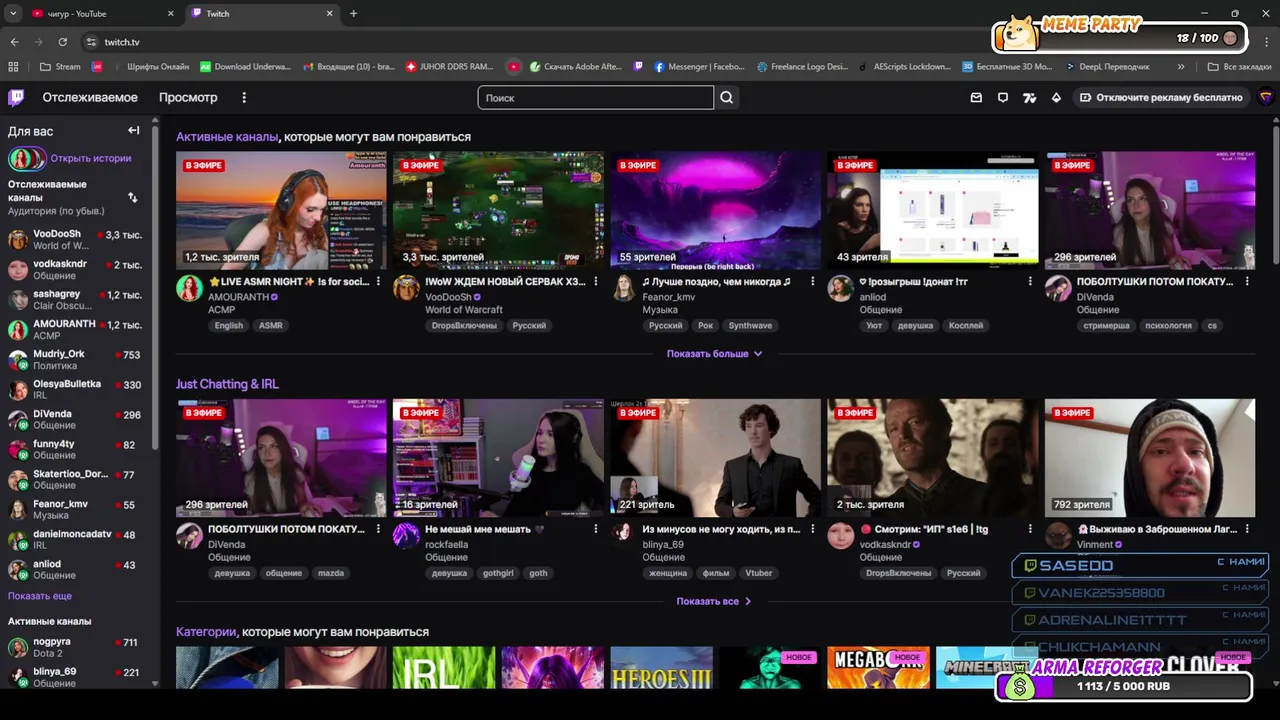Open the user avatar menu in Twitch header
Screen dimensions: 1280x720
[x=1266, y=97]
